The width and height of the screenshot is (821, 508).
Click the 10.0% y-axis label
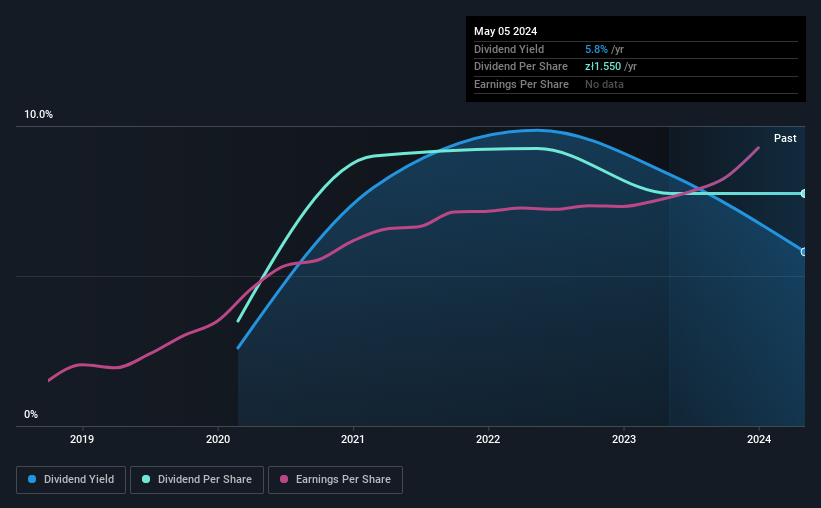click(x=39, y=115)
